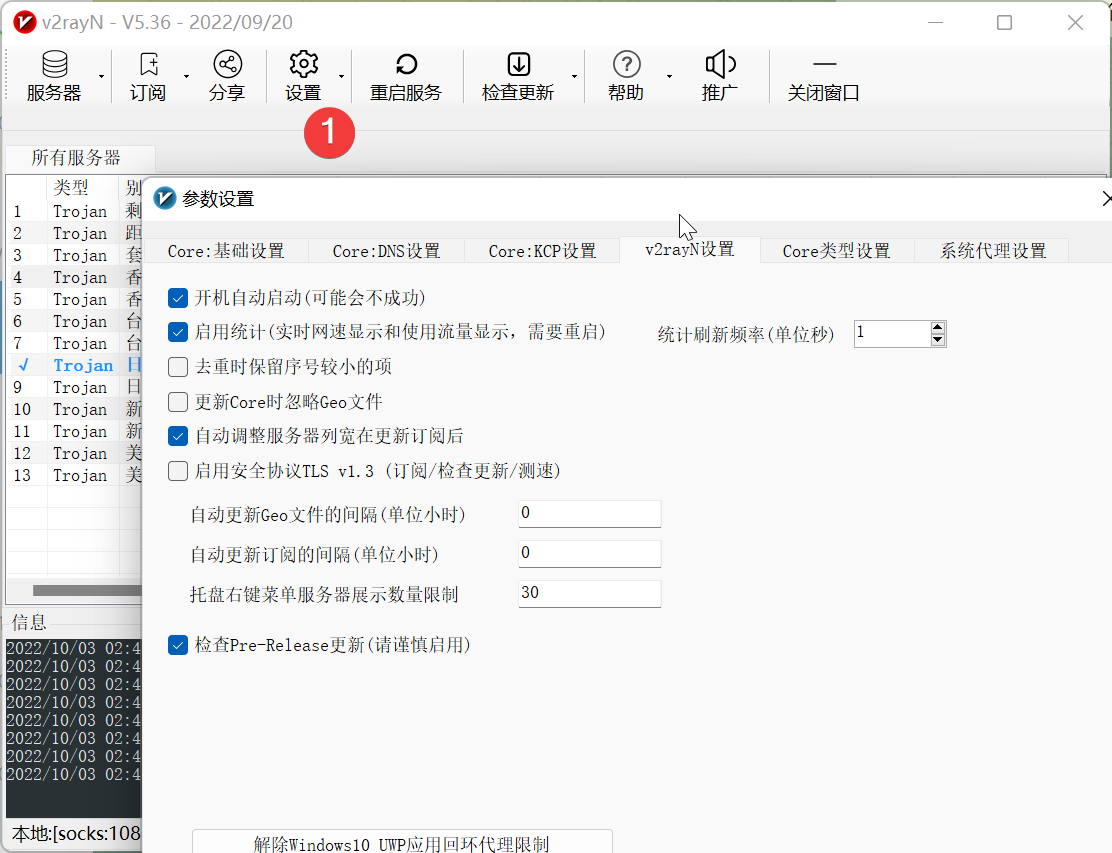Click the 本地:[socks:108 status bar text
This screenshot has height=853, width=1112.
pos(76,834)
